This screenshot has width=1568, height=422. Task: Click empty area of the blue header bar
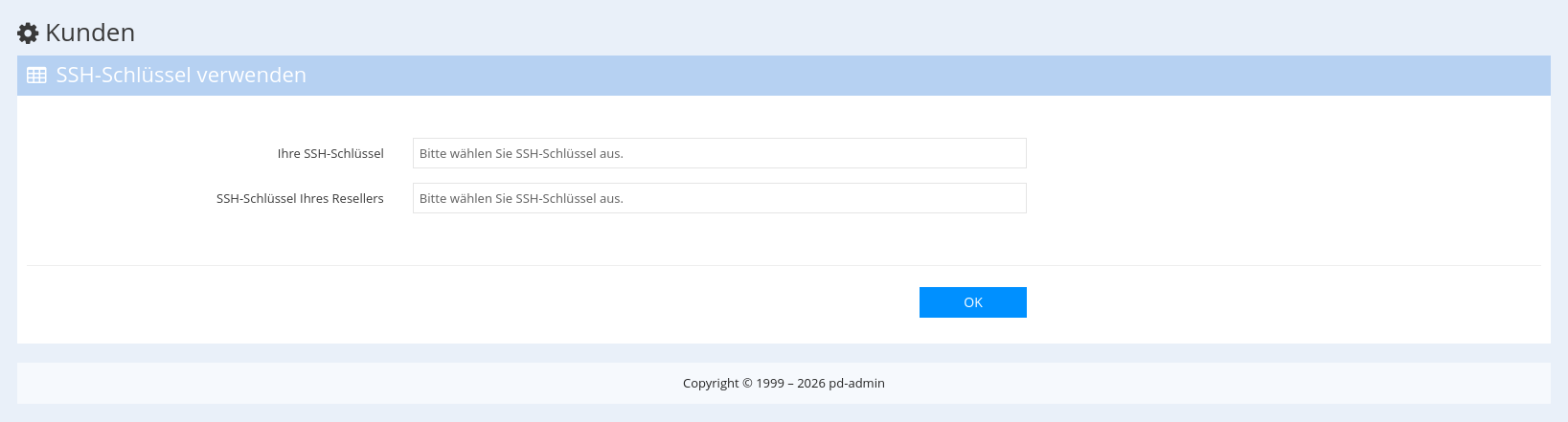pyautogui.click(x=958, y=76)
